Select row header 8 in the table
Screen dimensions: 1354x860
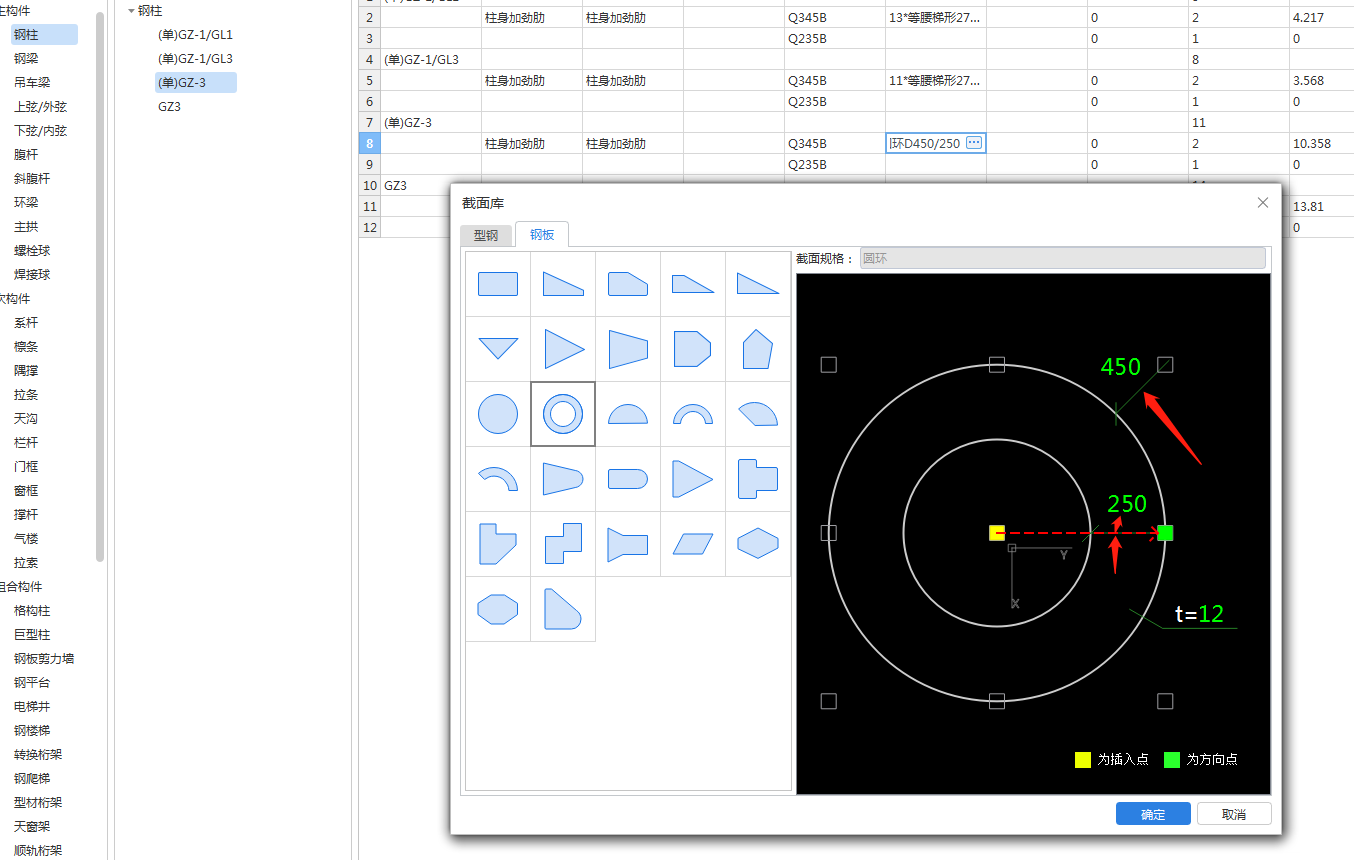(x=370, y=143)
